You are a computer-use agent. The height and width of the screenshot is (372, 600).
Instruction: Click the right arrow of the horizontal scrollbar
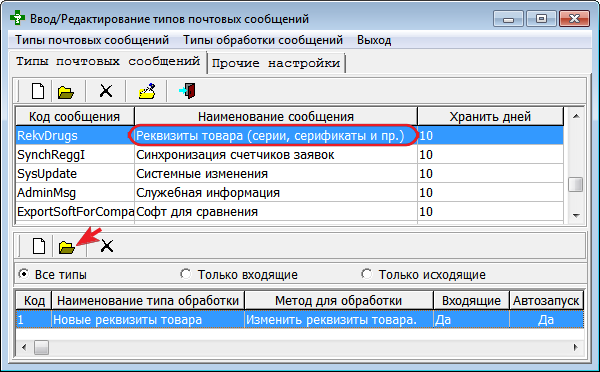click(576, 348)
